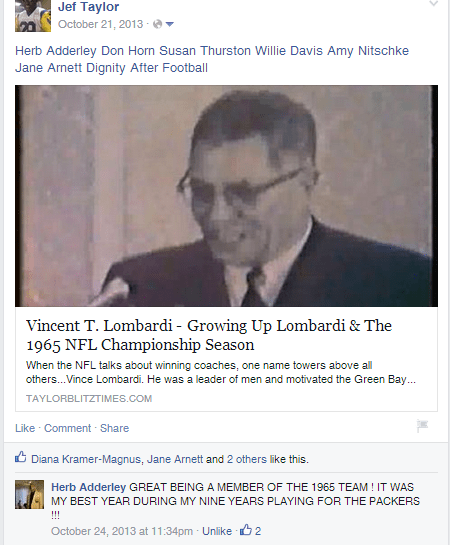The width and height of the screenshot is (450, 545).
Task: Open Jef Taylor profile name link
Action: (89, 7)
